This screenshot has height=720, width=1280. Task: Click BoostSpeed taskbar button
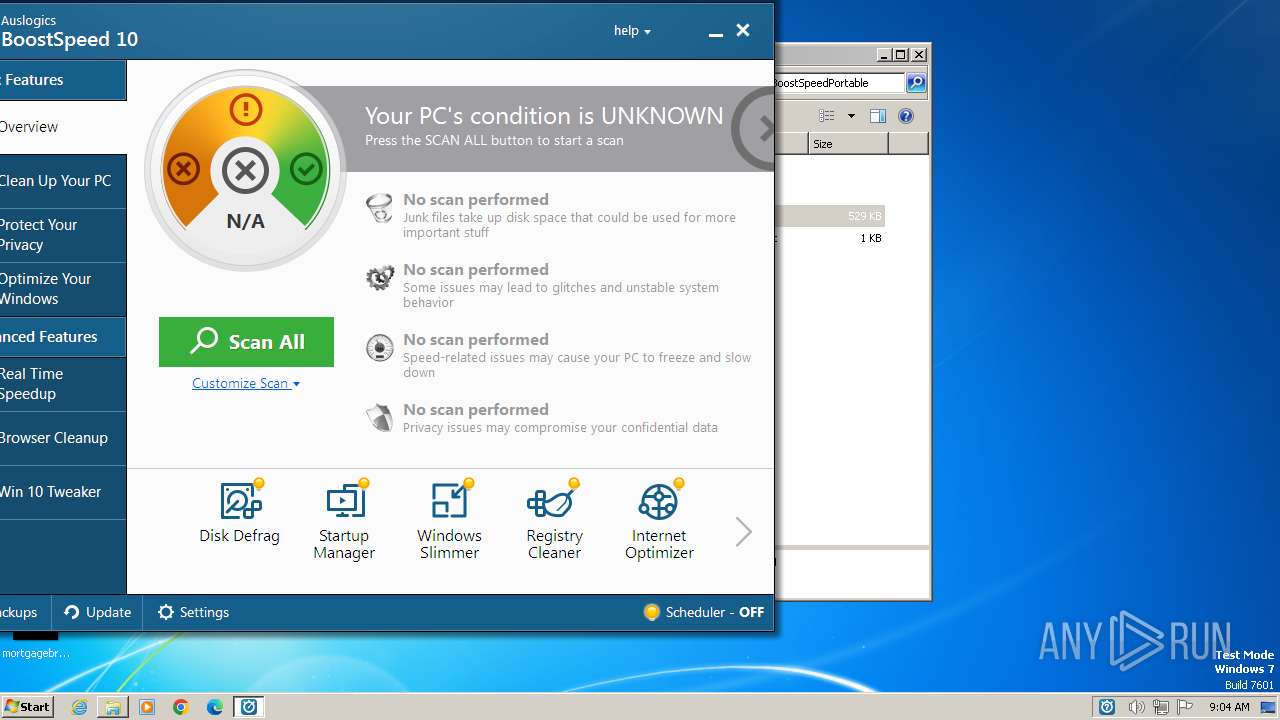coord(249,707)
